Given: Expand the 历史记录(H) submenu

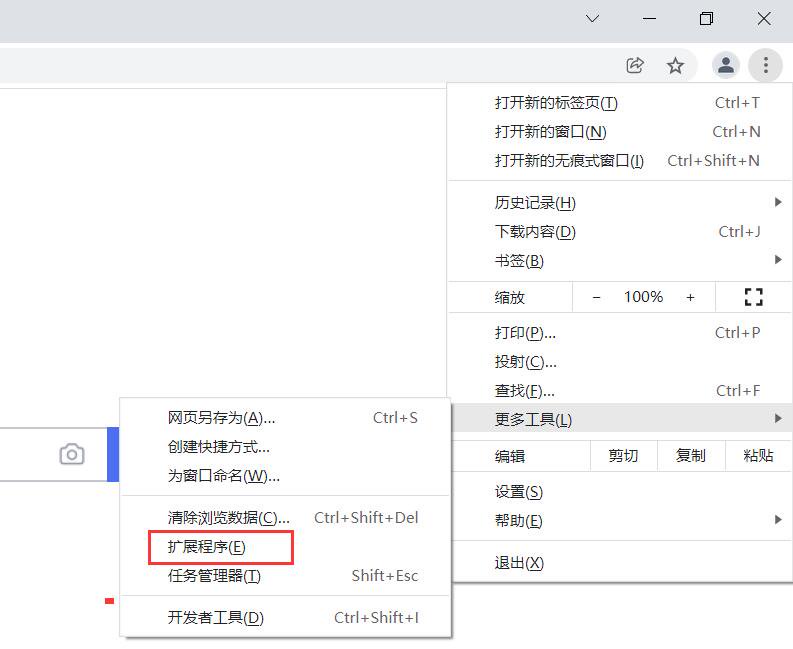Looking at the screenshot, I should click(x=620, y=203).
